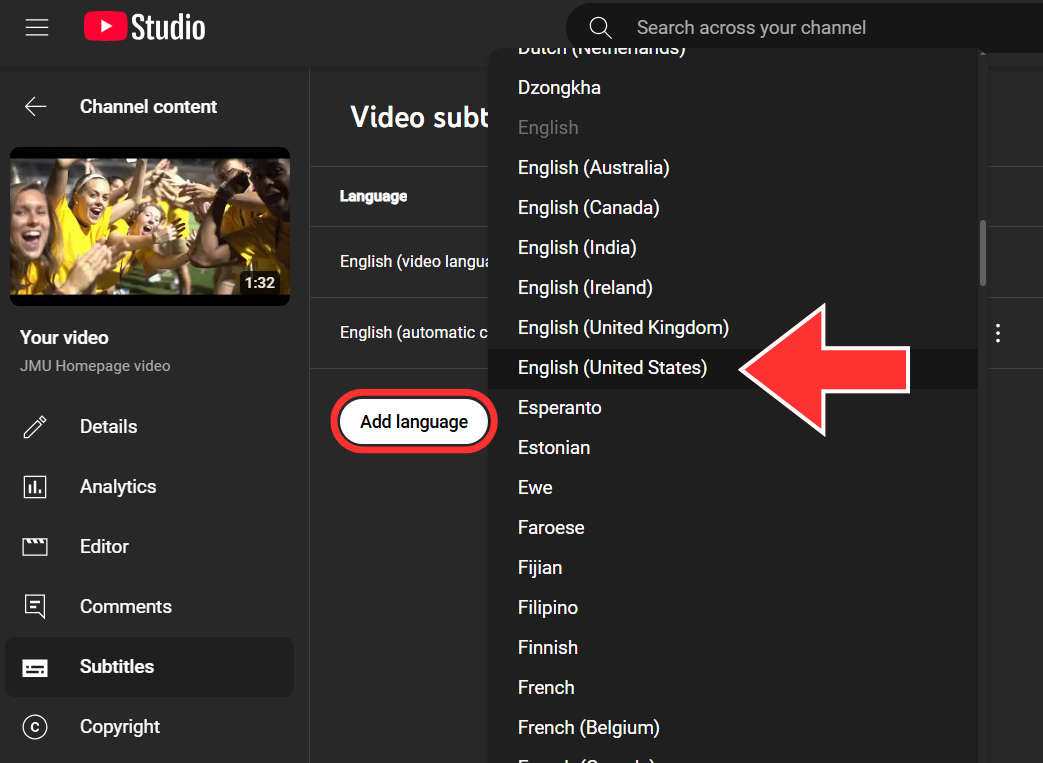Select French (Belgium) language

(588, 728)
